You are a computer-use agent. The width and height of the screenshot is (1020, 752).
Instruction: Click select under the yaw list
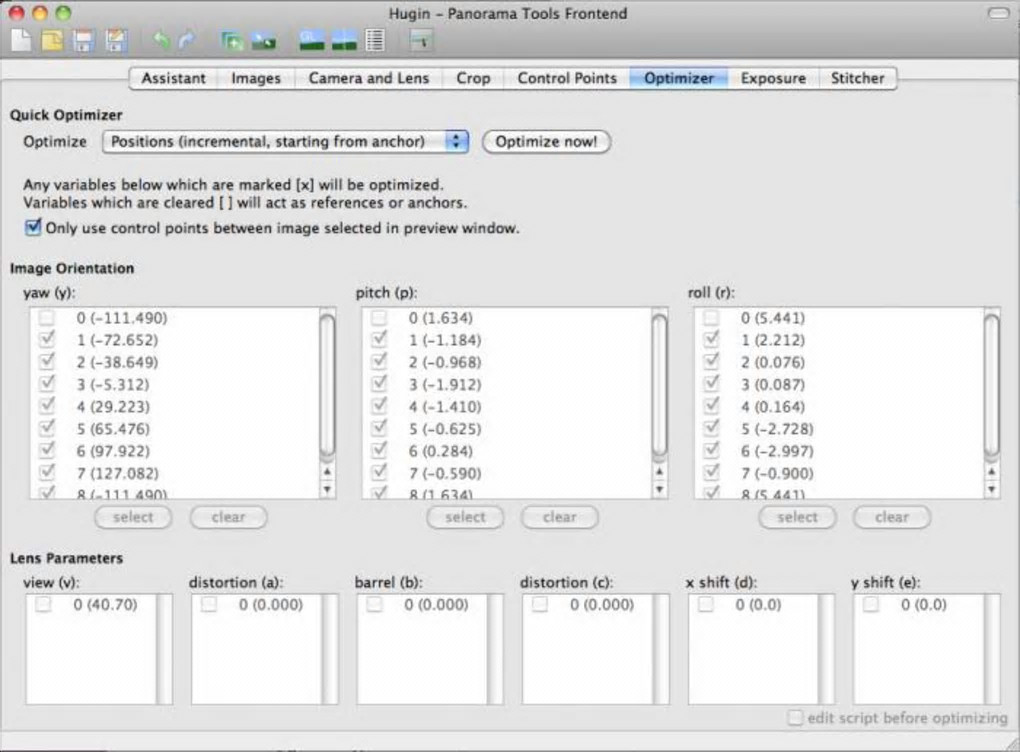click(x=133, y=517)
